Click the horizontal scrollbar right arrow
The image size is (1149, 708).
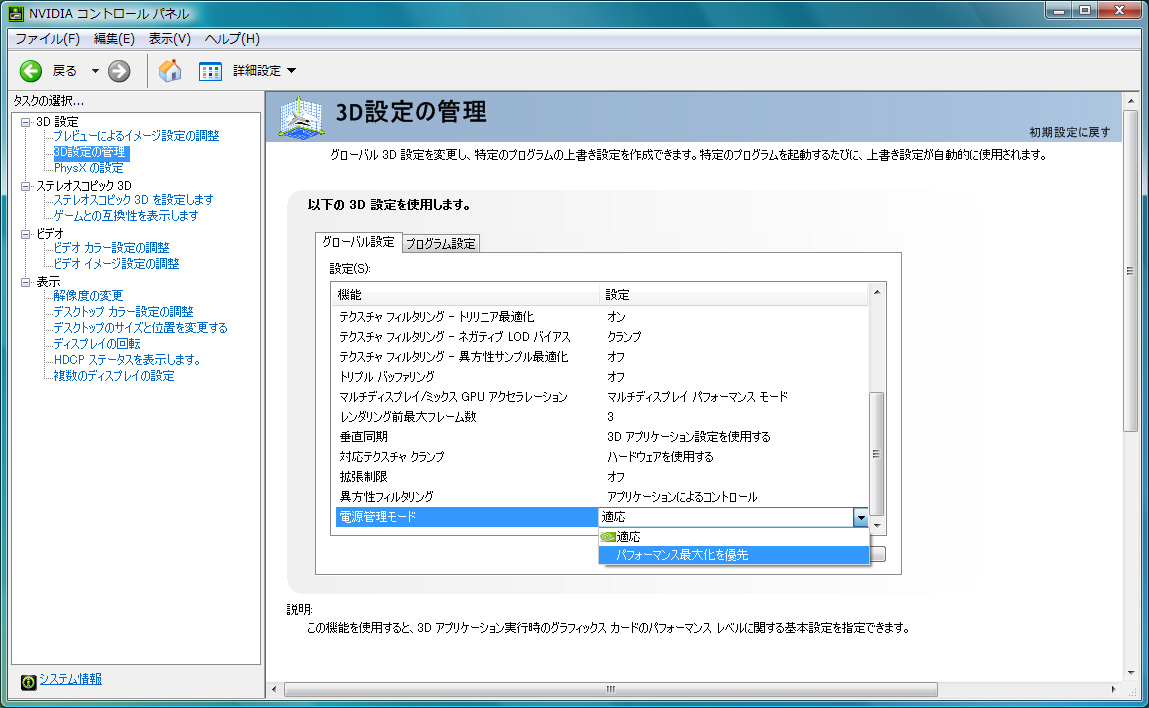(1114, 690)
